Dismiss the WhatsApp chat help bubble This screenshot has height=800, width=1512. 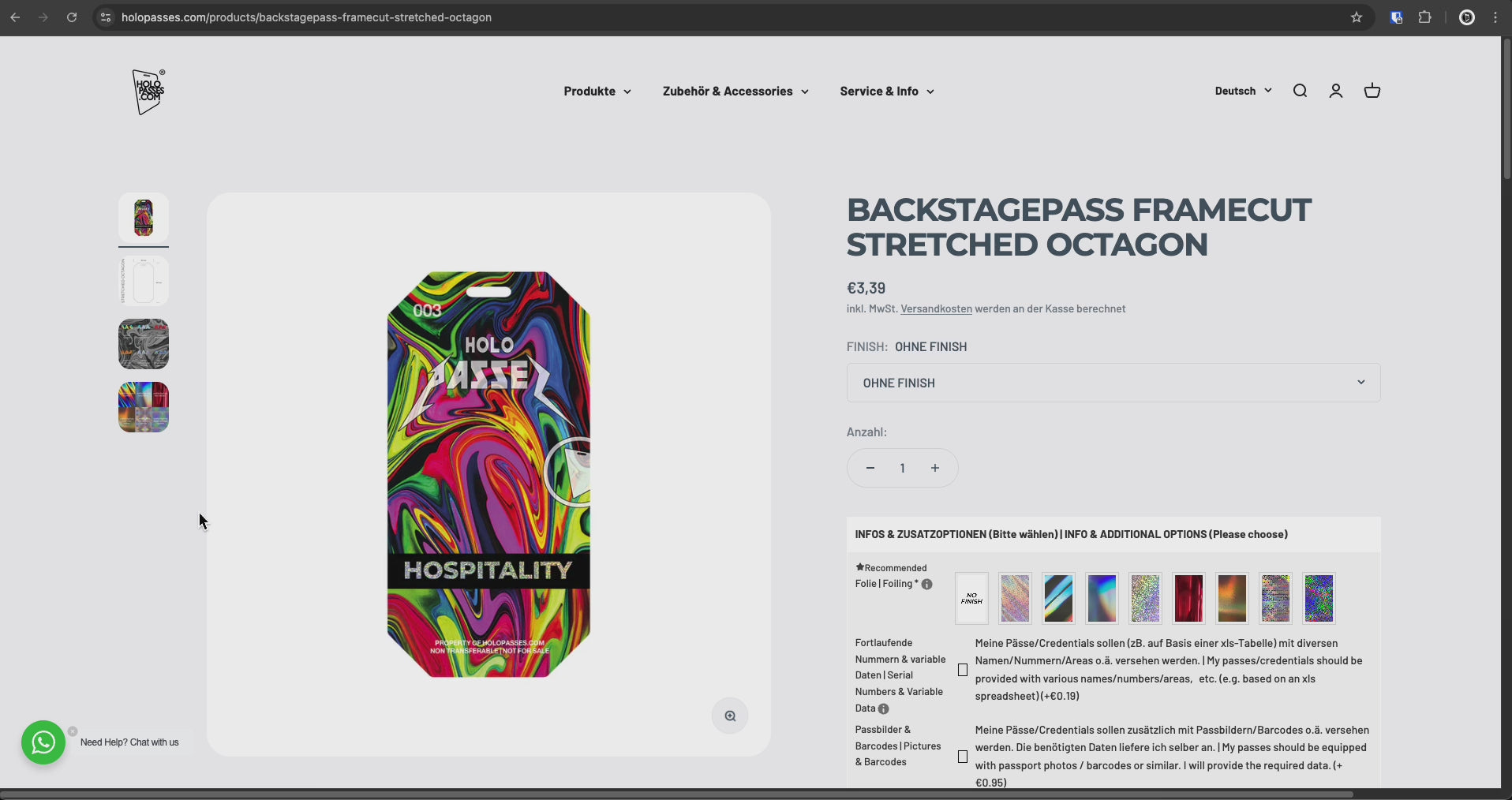point(73,731)
